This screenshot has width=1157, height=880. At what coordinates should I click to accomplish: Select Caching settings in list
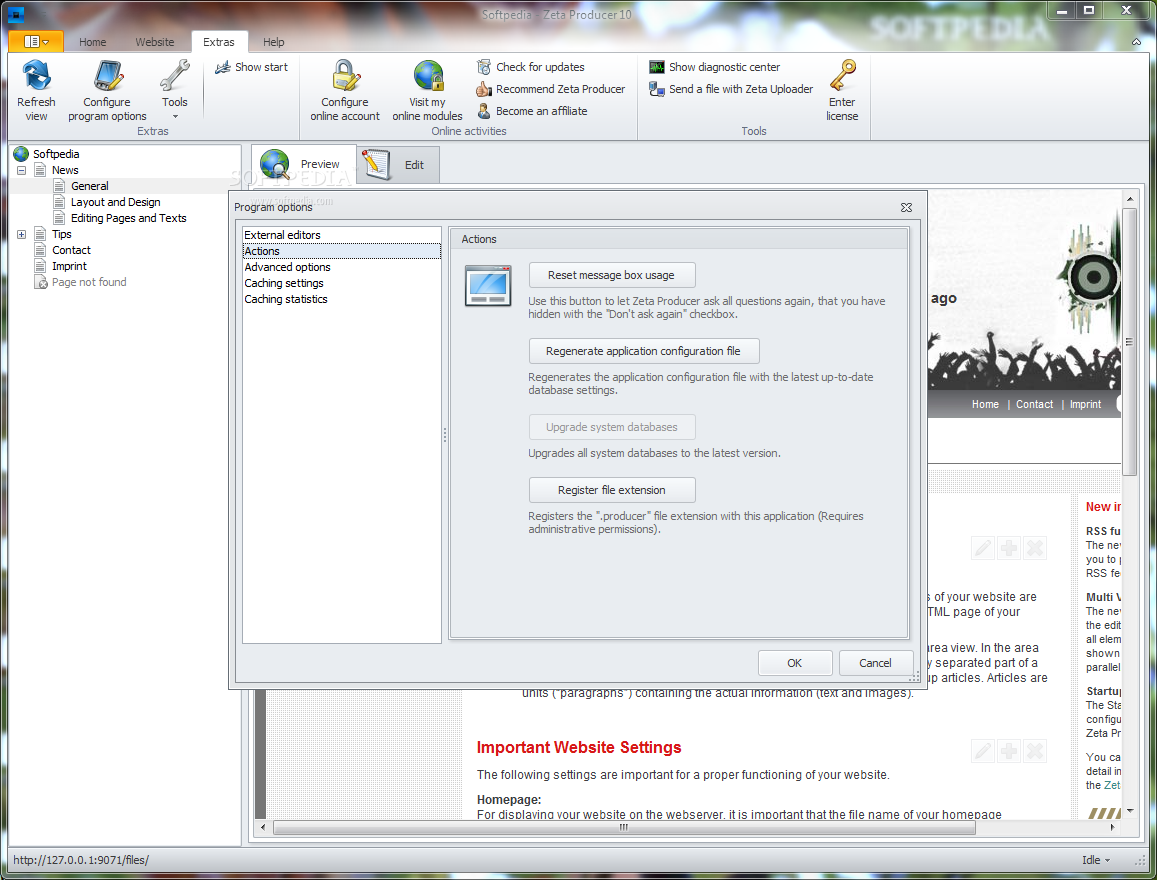point(342,283)
